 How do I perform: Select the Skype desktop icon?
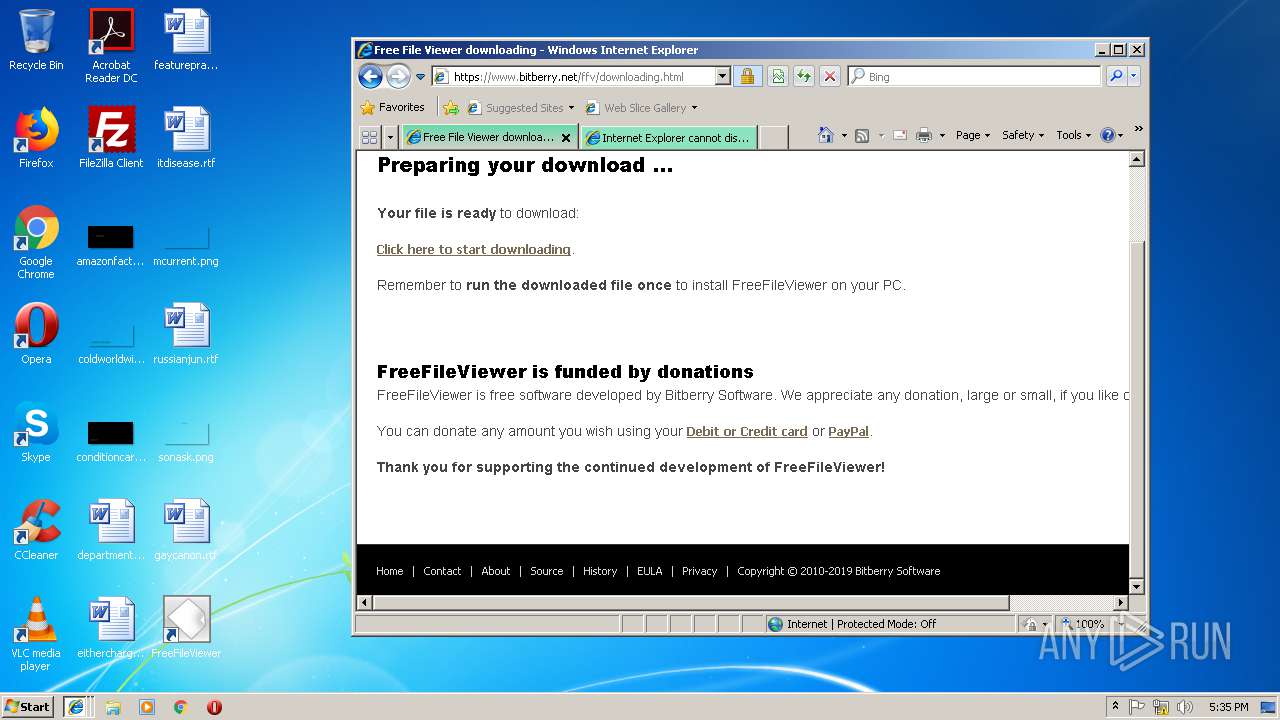(x=36, y=432)
